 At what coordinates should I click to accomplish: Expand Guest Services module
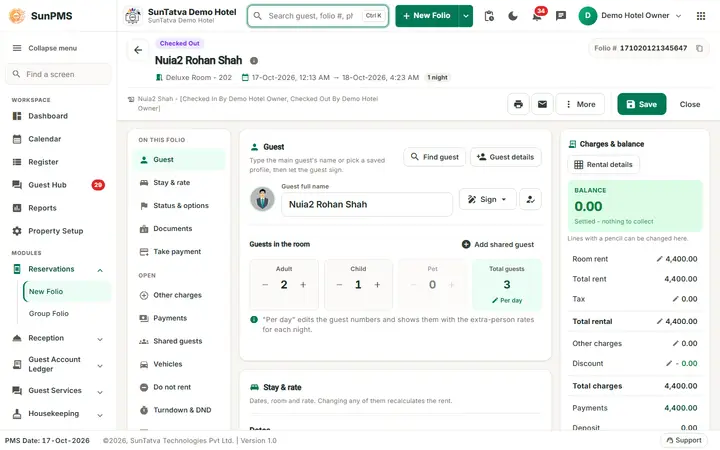point(100,392)
